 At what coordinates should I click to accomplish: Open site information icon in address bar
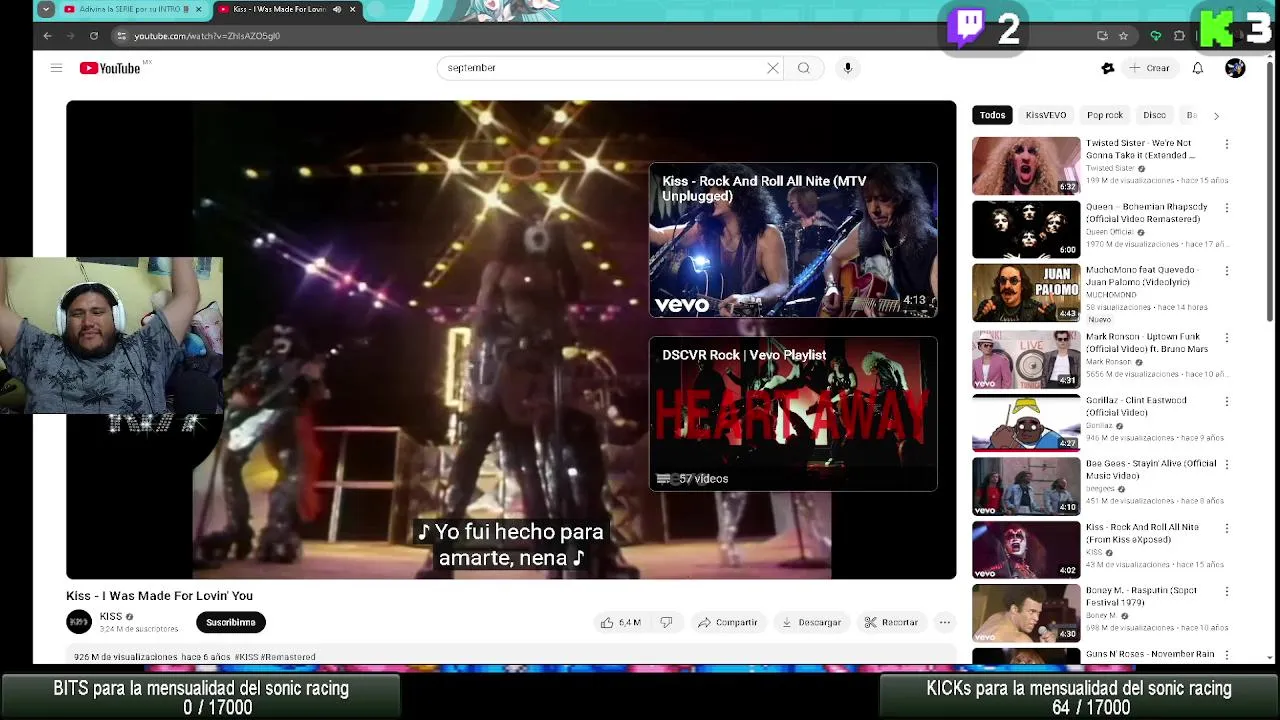(121, 36)
